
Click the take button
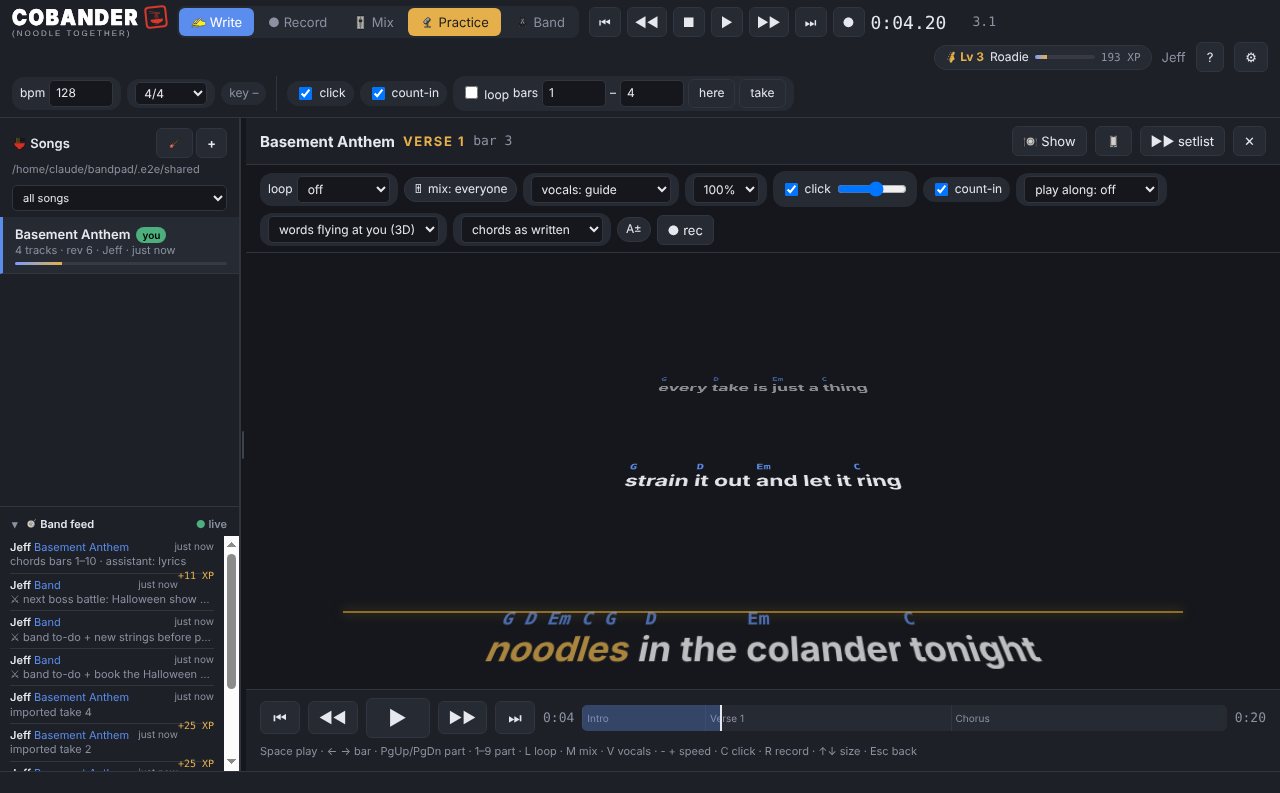[762, 93]
